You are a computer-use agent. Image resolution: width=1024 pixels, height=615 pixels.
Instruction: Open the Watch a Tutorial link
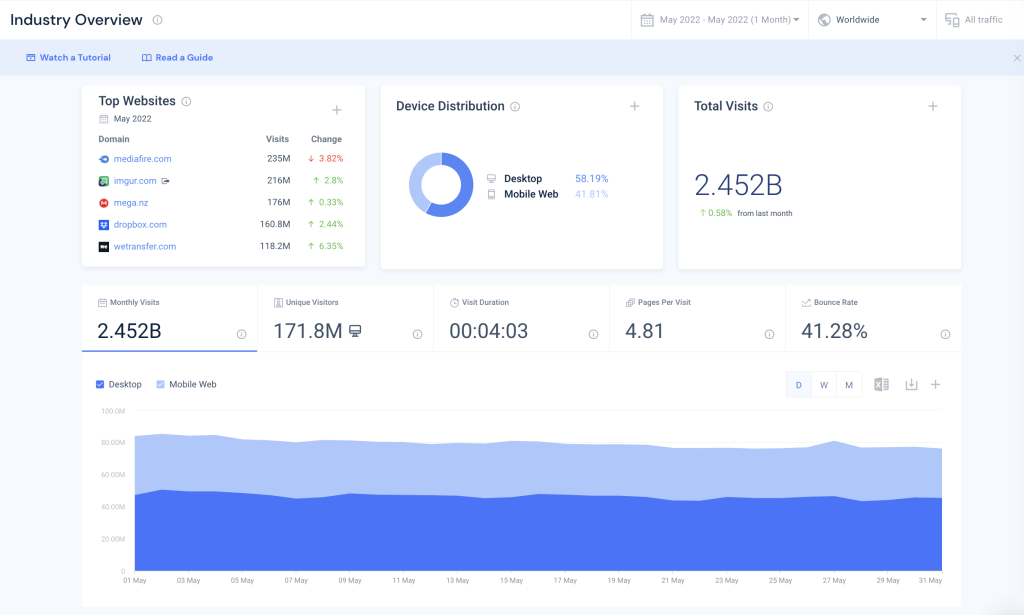[x=67, y=57]
